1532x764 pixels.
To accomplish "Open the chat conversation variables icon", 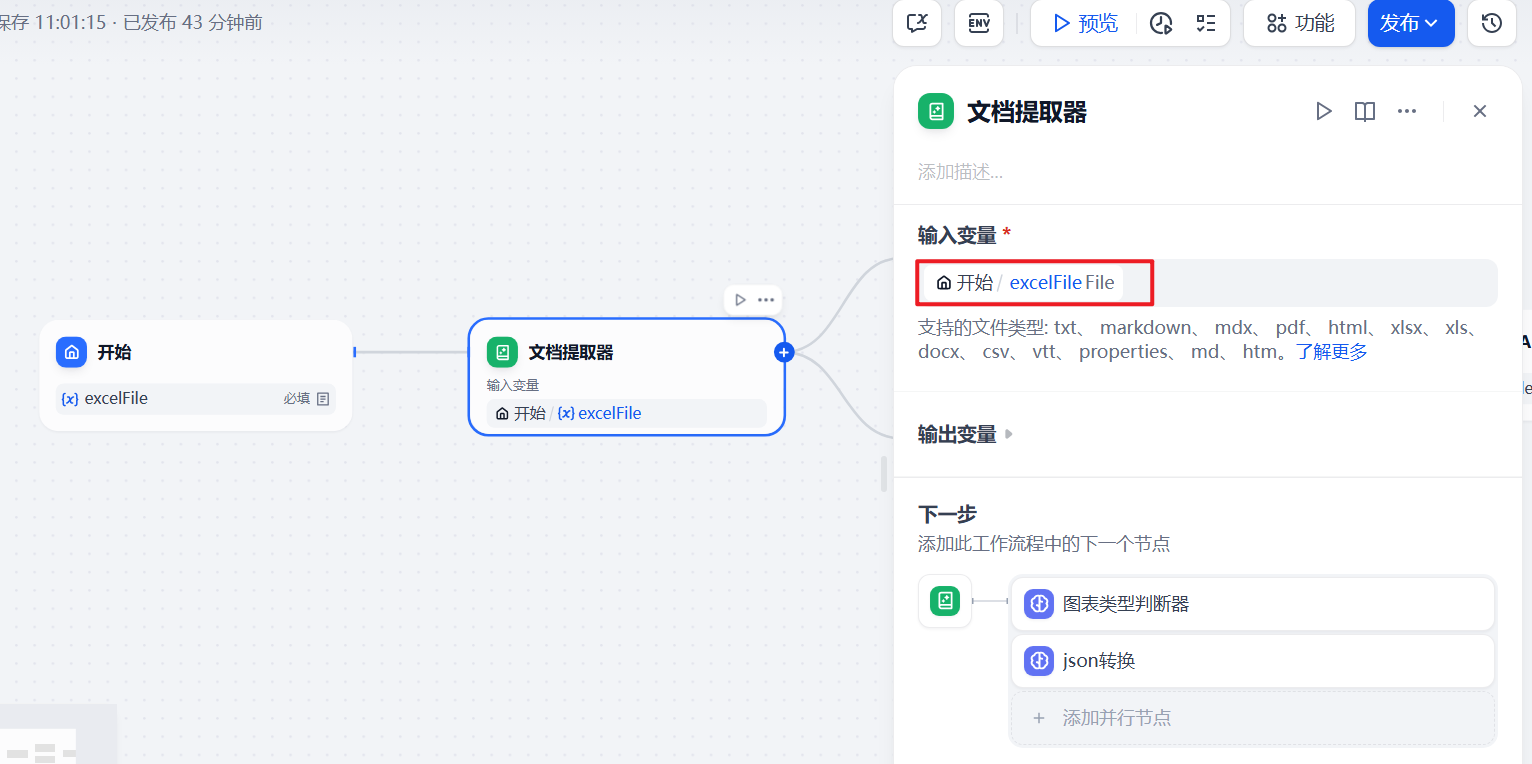I will click(916, 23).
